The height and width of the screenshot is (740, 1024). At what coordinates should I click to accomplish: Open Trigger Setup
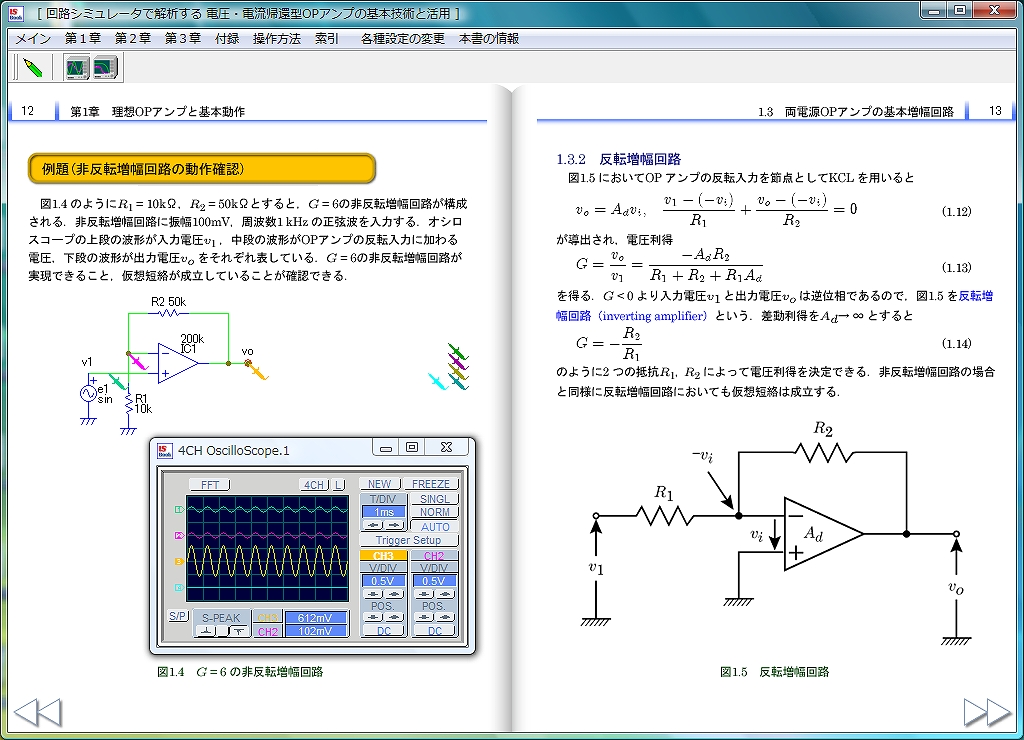408,540
